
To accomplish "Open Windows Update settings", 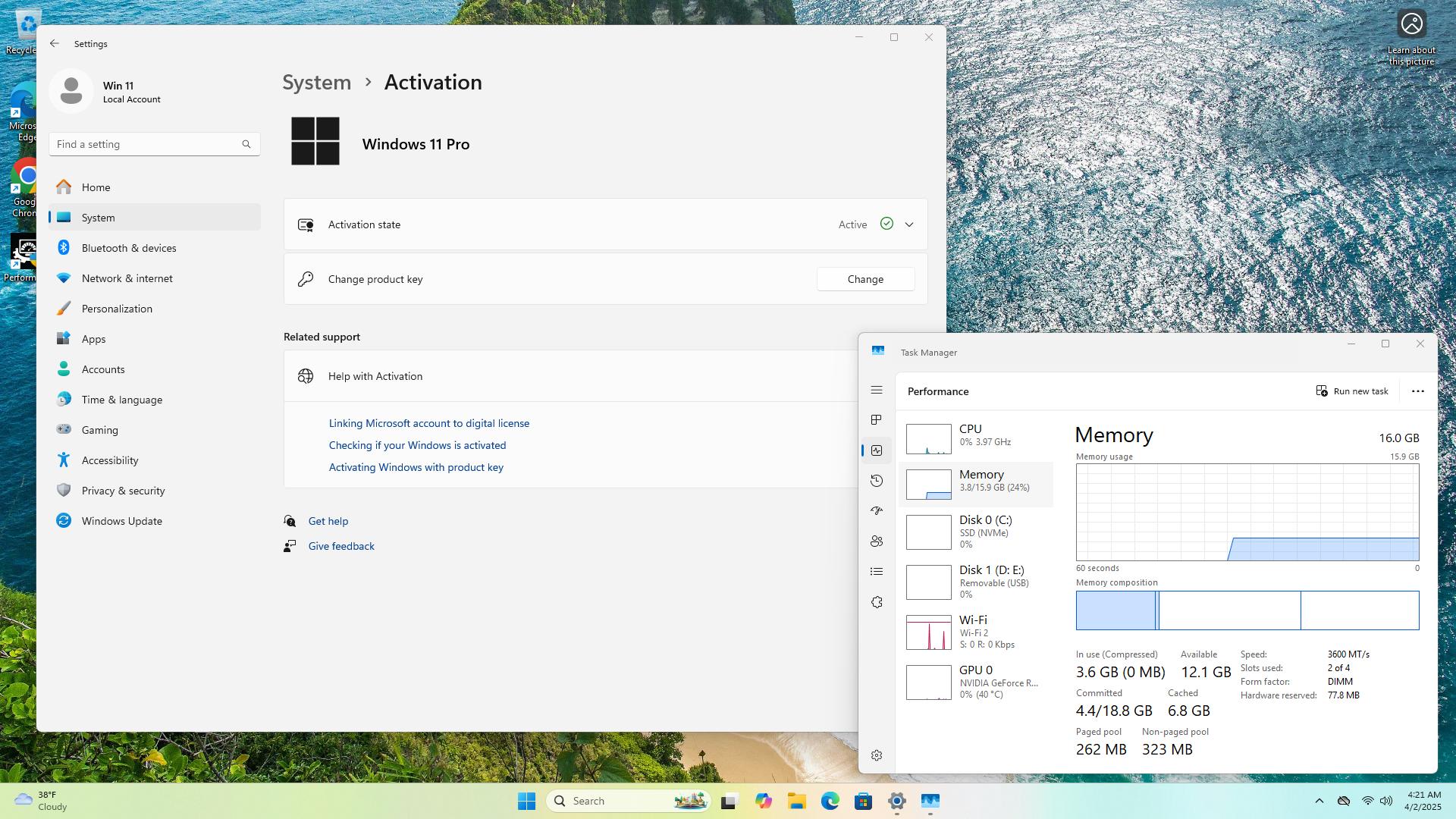I will [x=155, y=521].
